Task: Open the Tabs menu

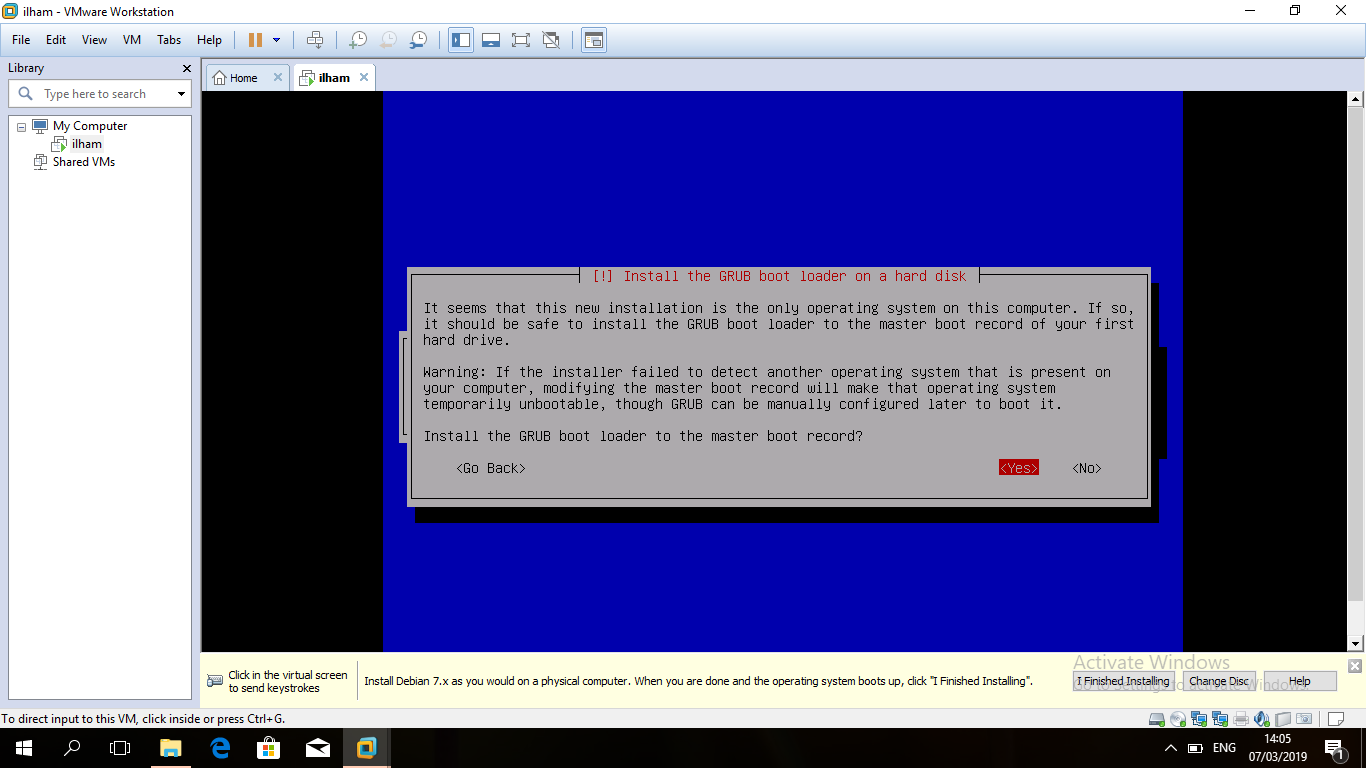Action: click(x=169, y=40)
